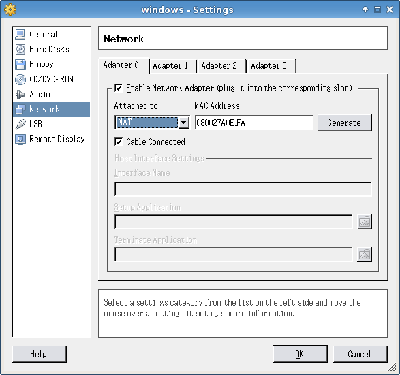Click into the MAC Address field
The image size is (400, 375).
(254, 123)
